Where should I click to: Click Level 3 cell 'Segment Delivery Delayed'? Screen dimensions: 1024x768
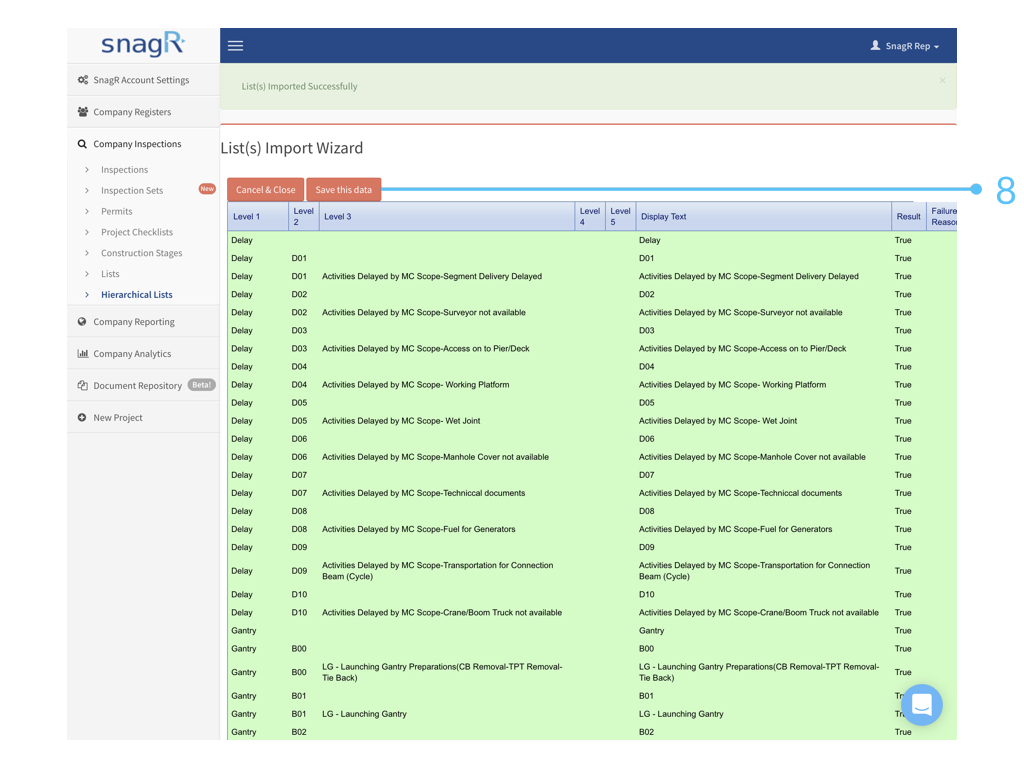click(432, 276)
